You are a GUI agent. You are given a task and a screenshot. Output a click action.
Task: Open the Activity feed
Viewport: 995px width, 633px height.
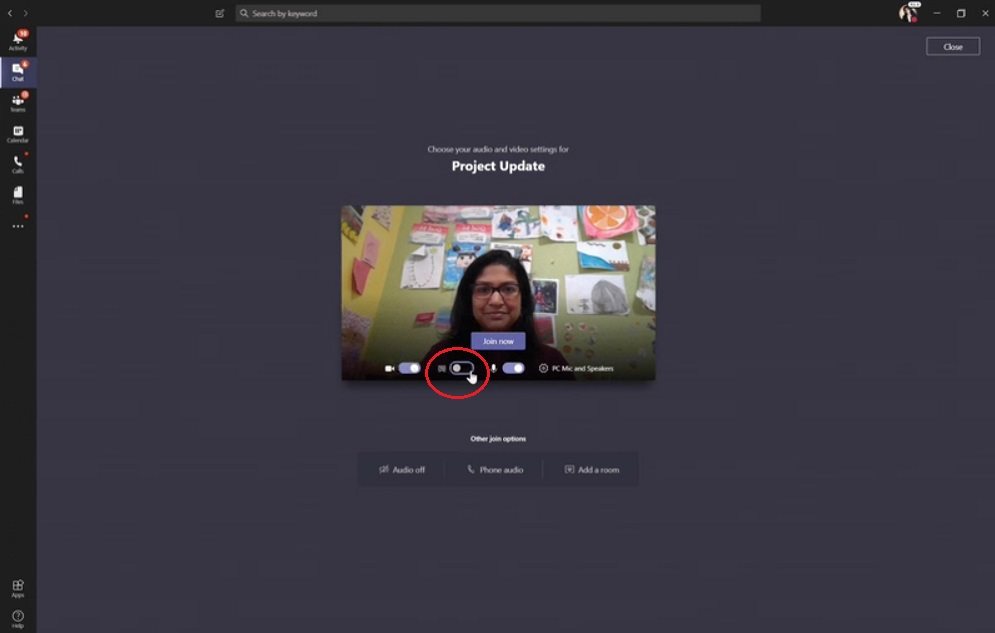click(17, 38)
